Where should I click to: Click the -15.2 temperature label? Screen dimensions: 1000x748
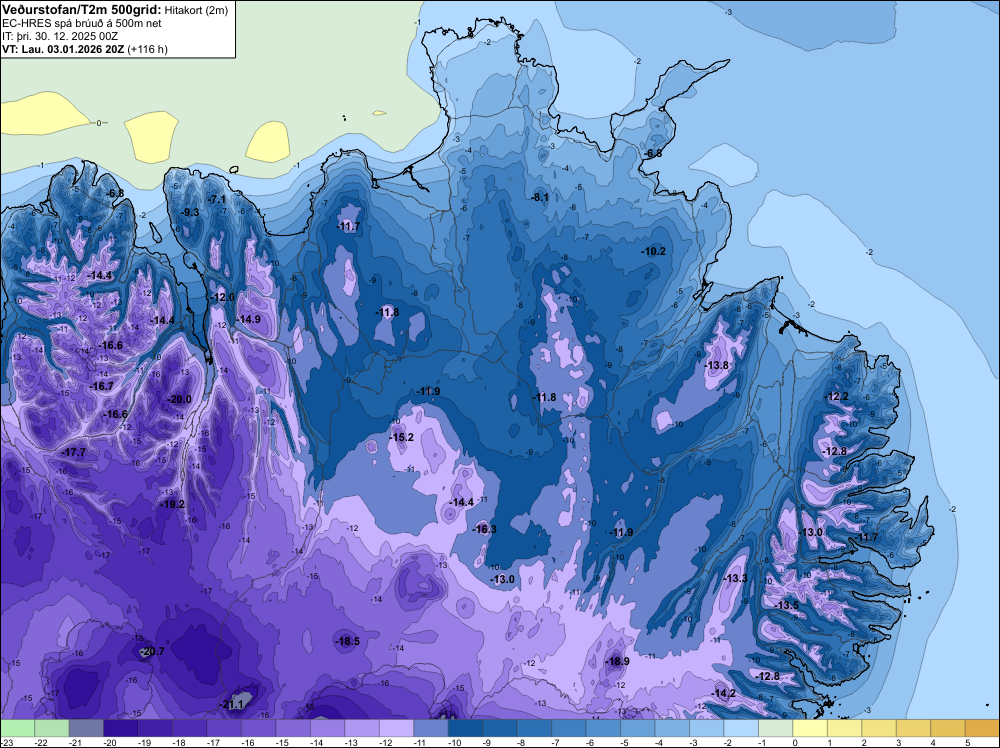click(402, 437)
